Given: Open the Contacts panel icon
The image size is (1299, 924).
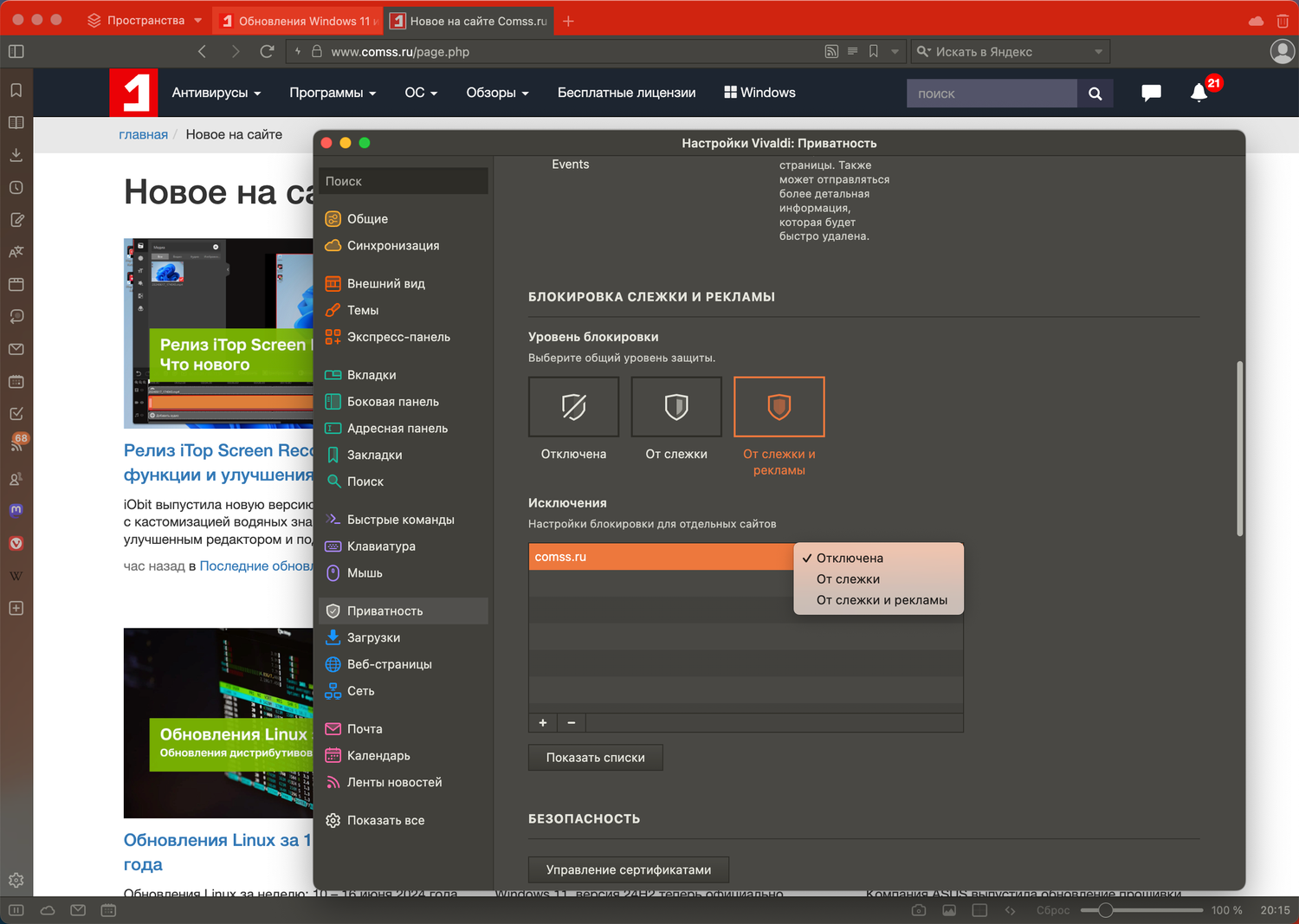Looking at the screenshot, I should point(16,479).
